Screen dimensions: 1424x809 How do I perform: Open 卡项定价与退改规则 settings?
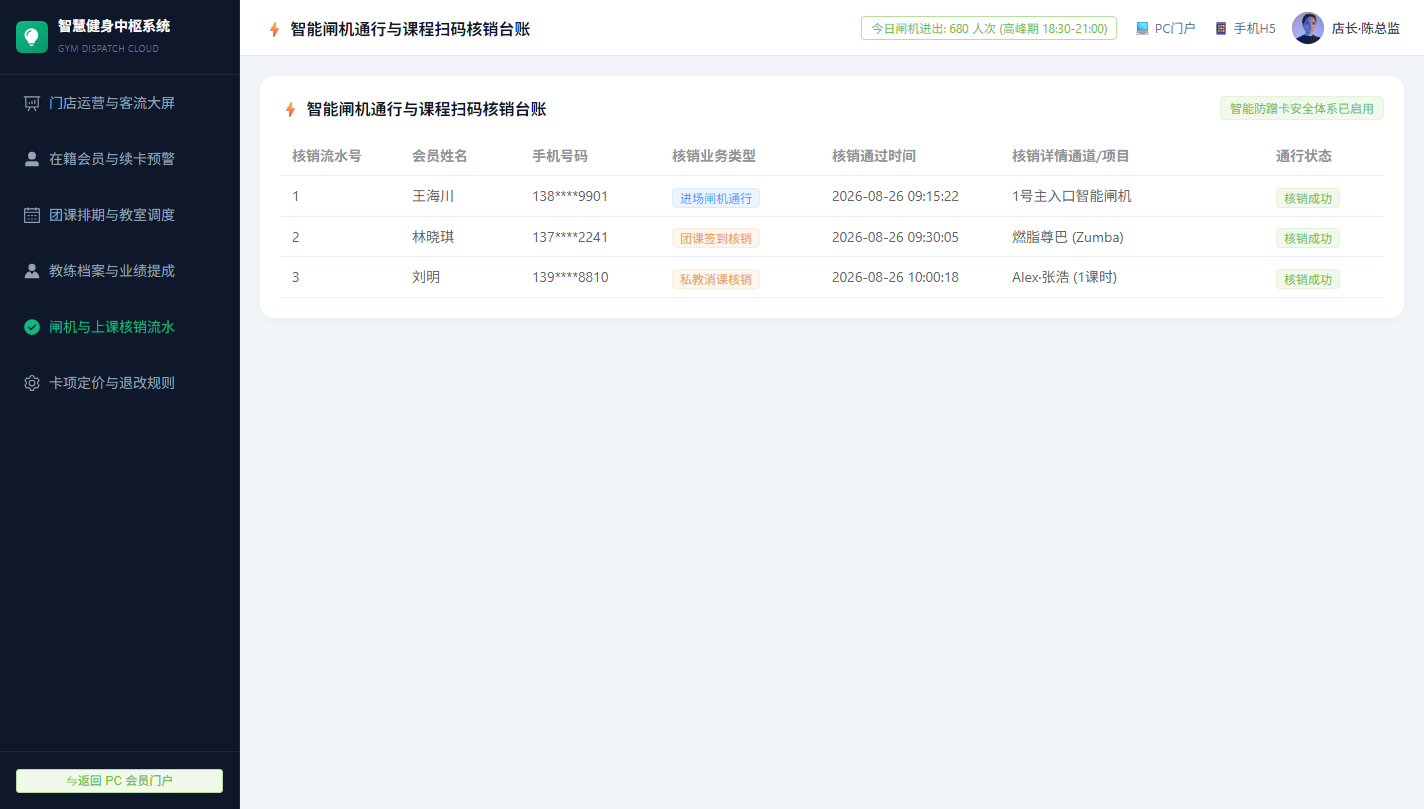[x=120, y=383]
